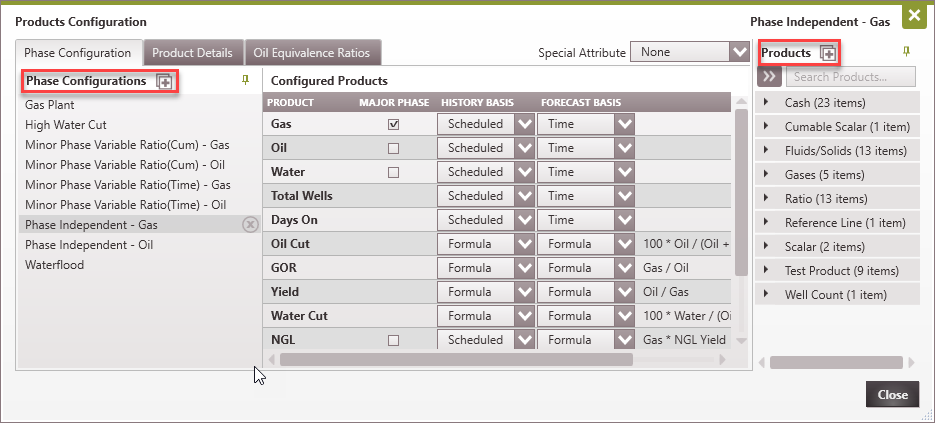Image resolution: width=935 pixels, height=423 pixels.
Task: Check Major Phase for the NGL product
Action: click(393, 341)
